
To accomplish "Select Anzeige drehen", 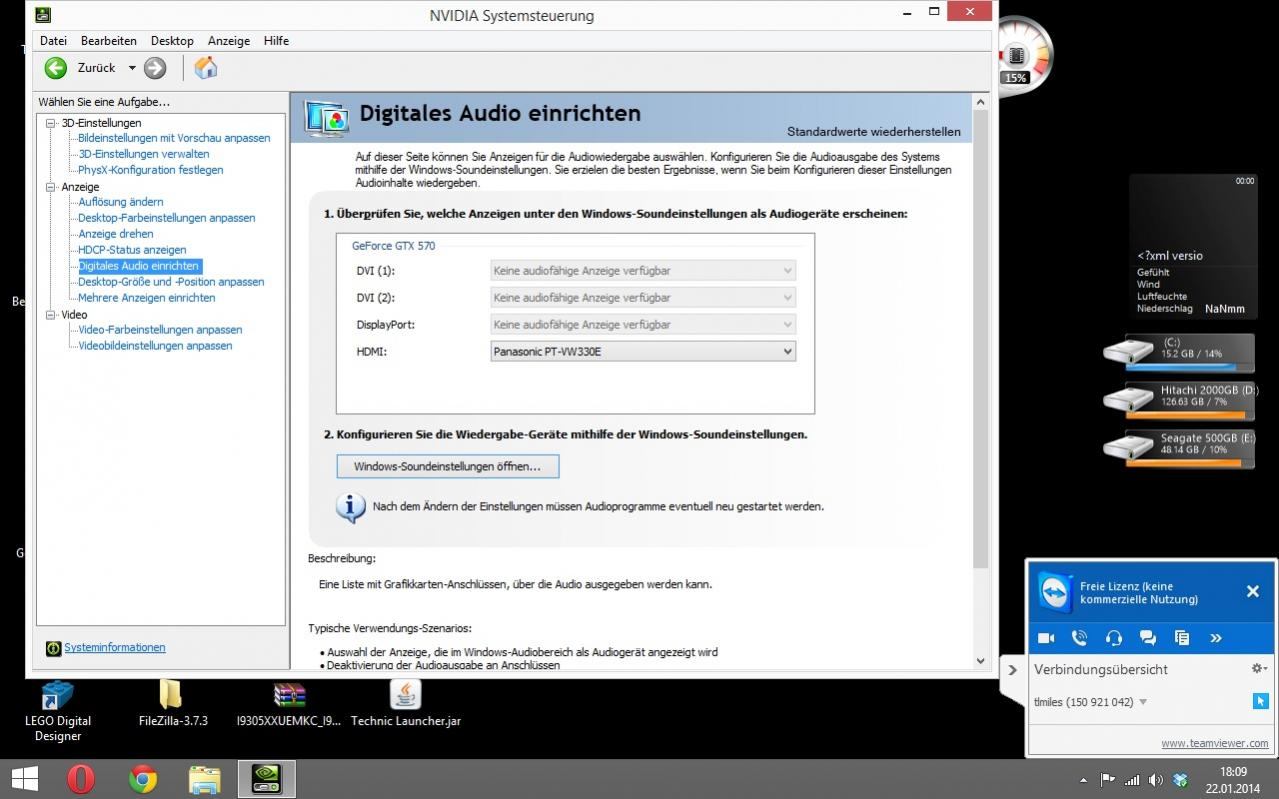I will pos(116,234).
